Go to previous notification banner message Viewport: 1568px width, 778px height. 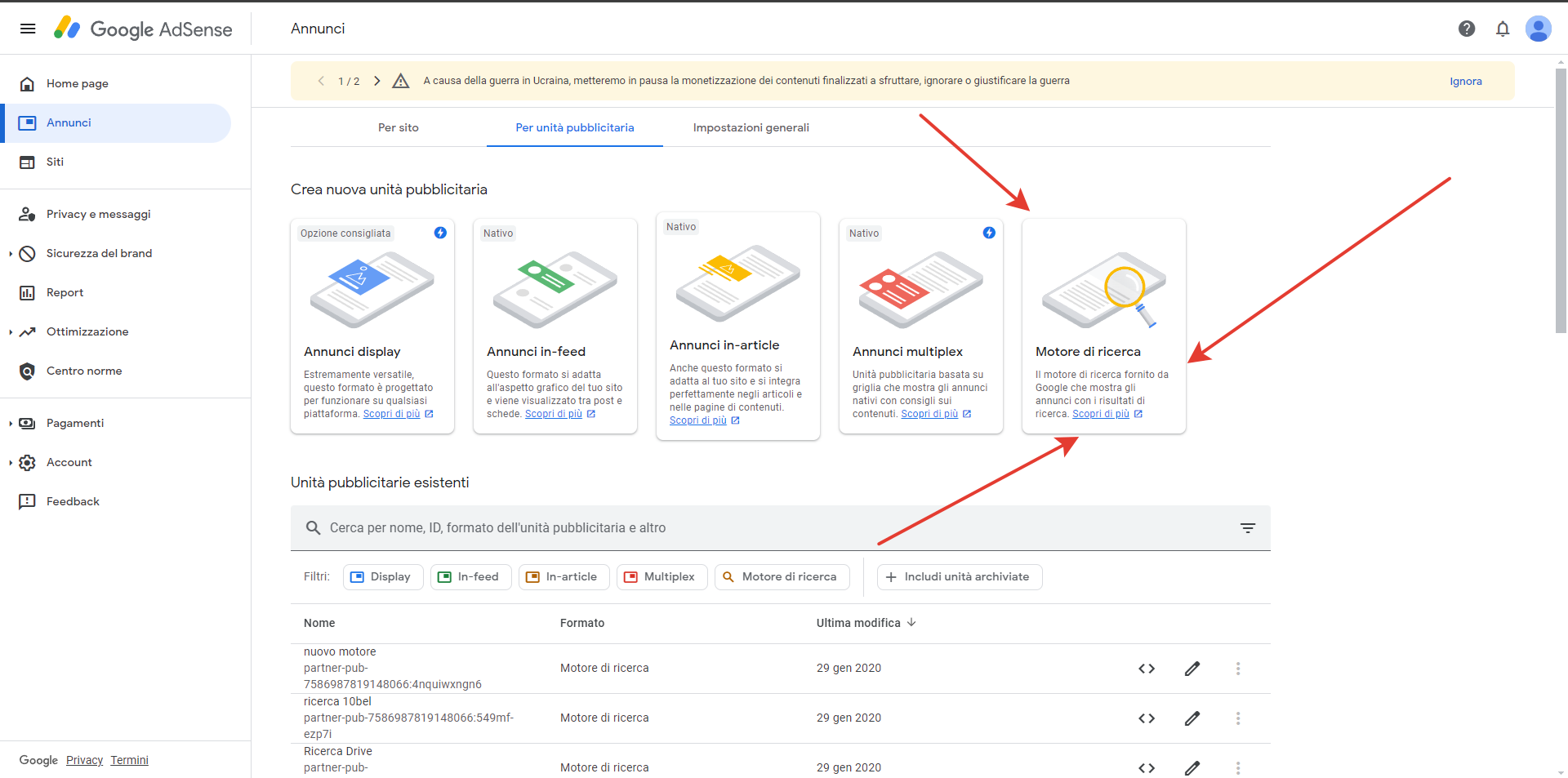point(321,81)
